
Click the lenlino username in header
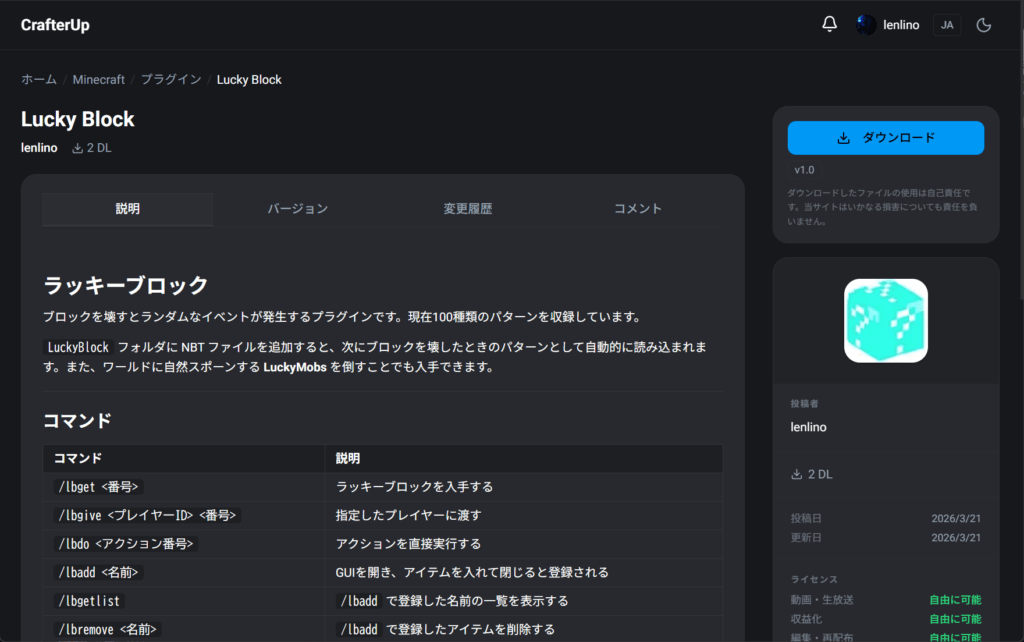click(901, 25)
